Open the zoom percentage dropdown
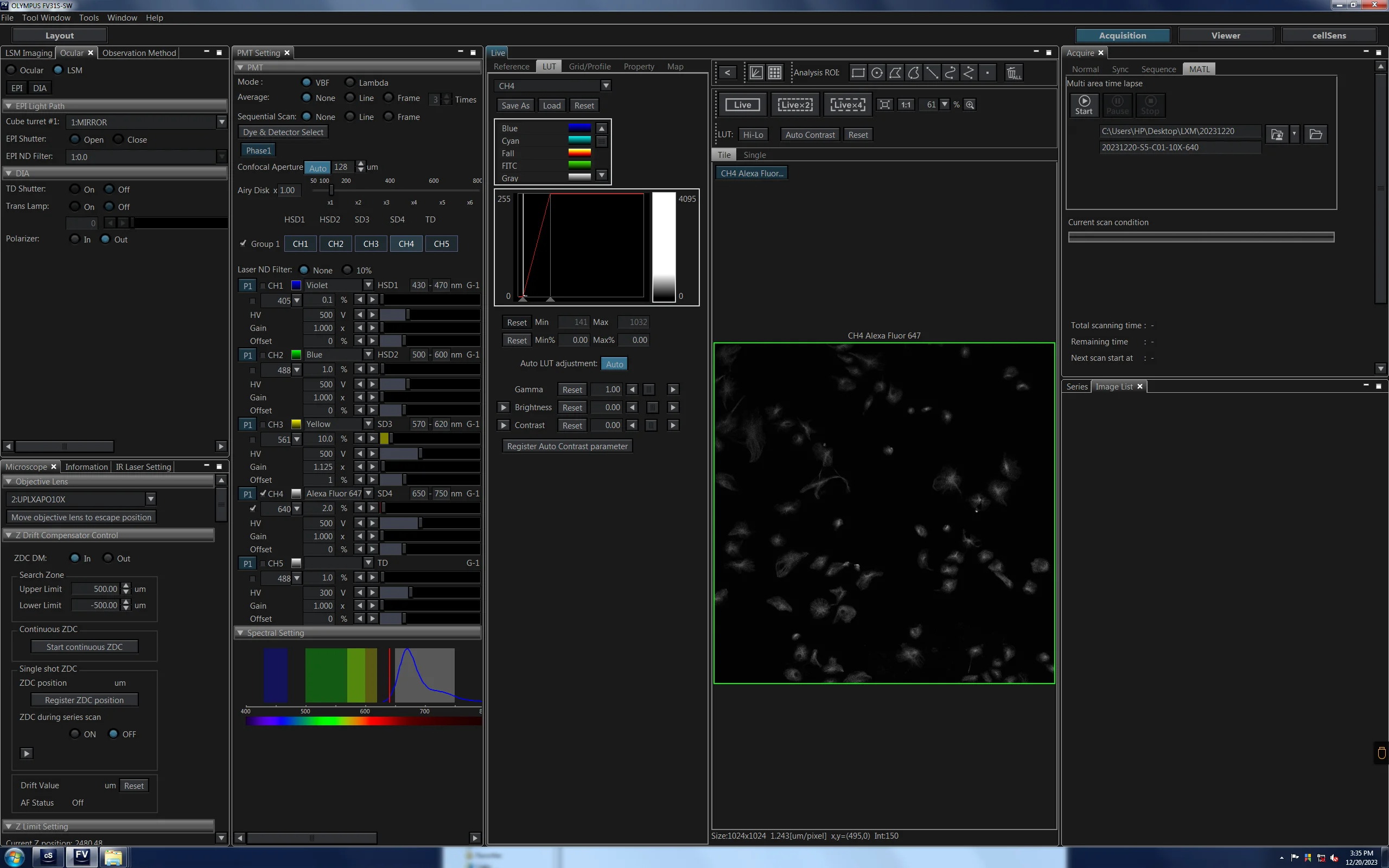1389x868 pixels. tap(944, 105)
